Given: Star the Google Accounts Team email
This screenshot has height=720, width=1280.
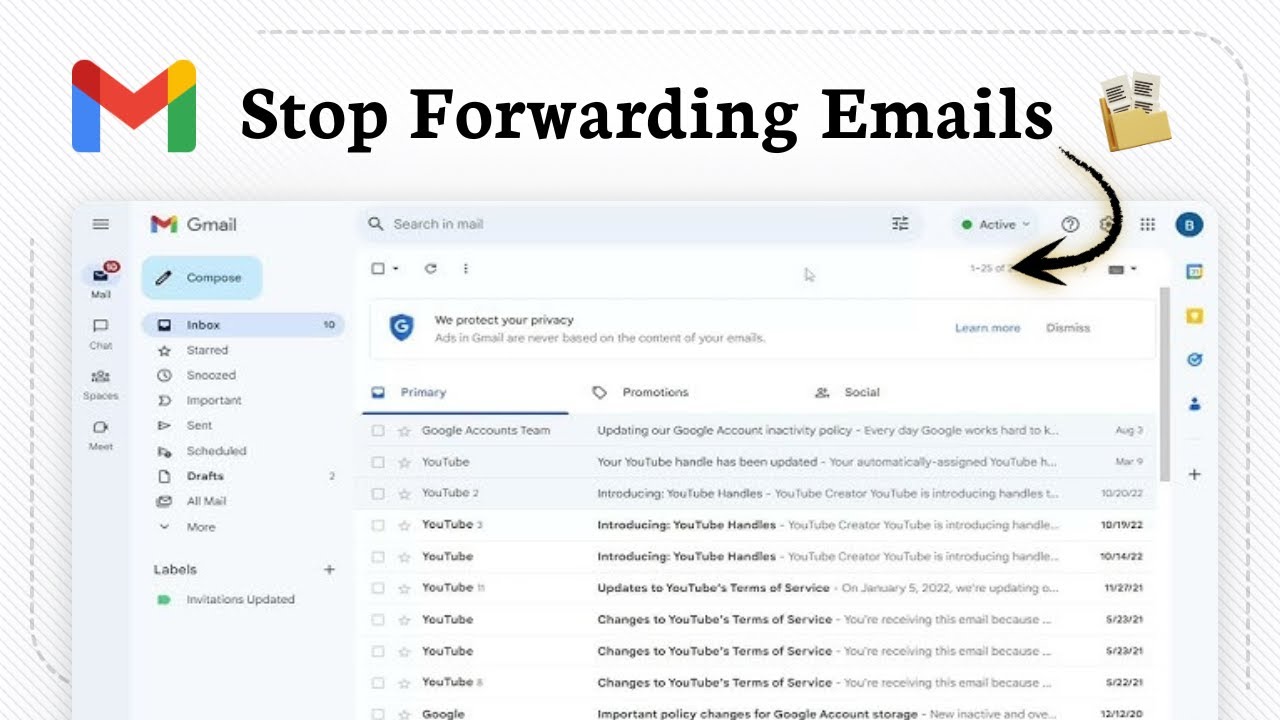Looking at the screenshot, I should [x=404, y=431].
